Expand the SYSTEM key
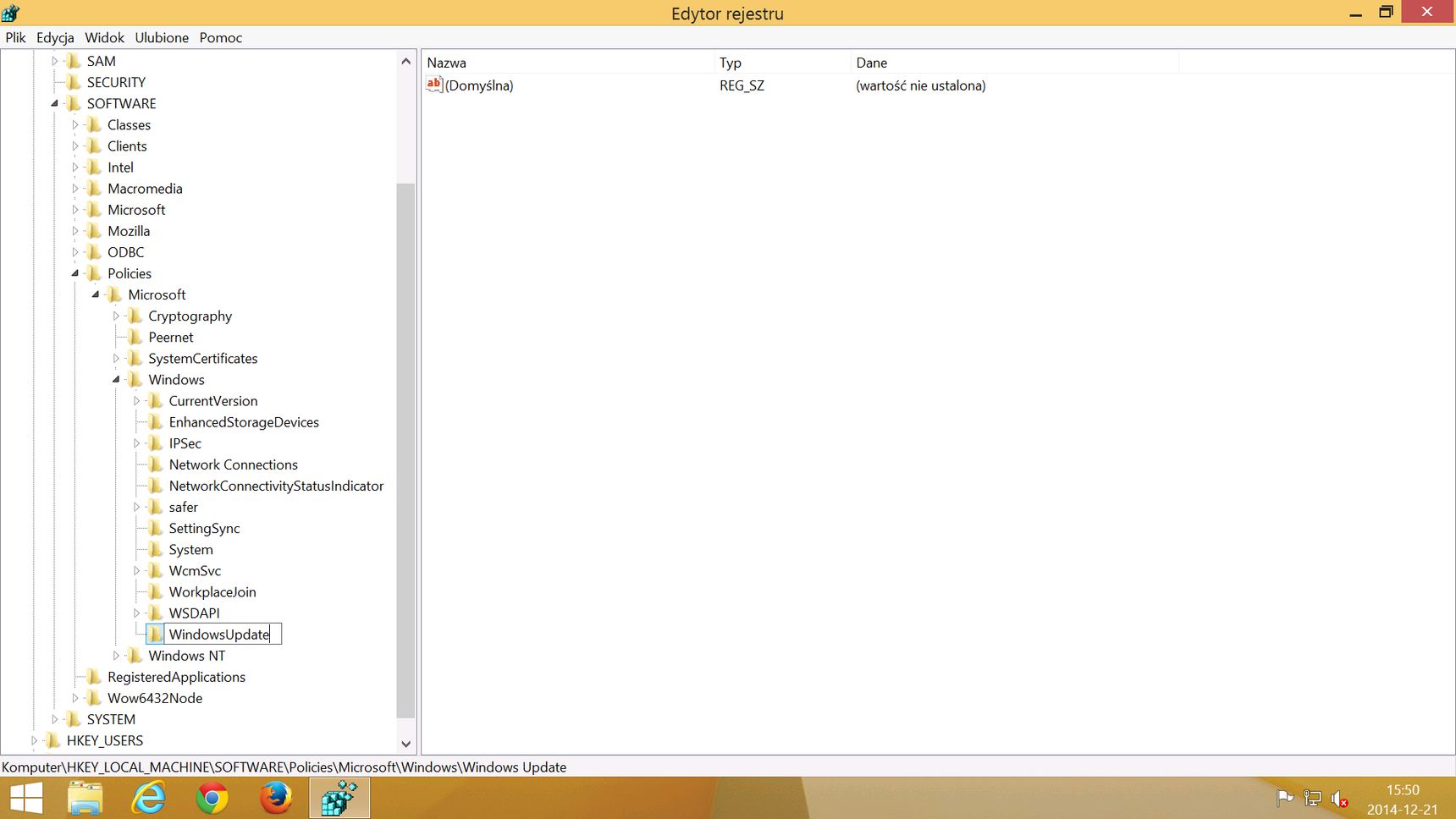Viewport: 1456px width, 819px height. point(54,719)
